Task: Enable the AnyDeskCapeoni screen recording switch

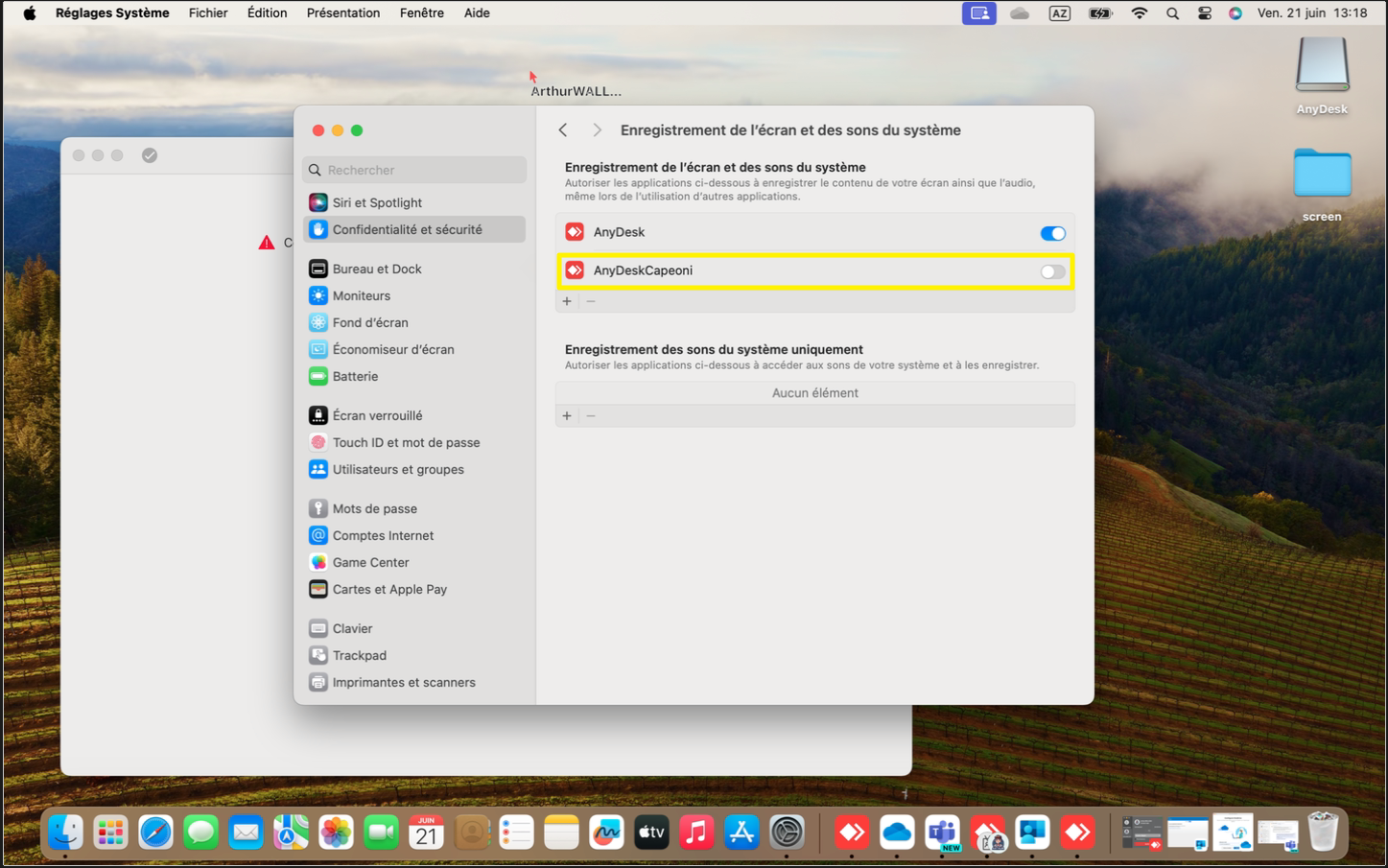Action: pos(1052,271)
